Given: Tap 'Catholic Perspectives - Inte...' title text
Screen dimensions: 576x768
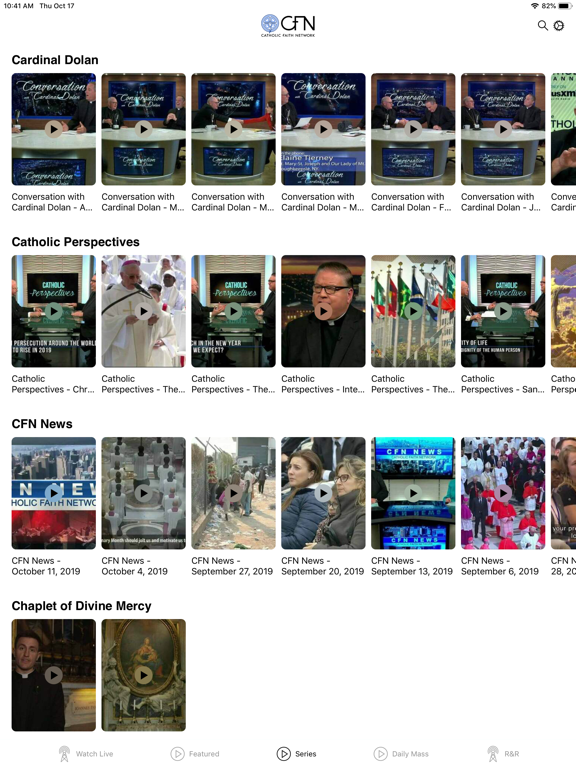Looking at the screenshot, I should pyautogui.click(x=323, y=384).
